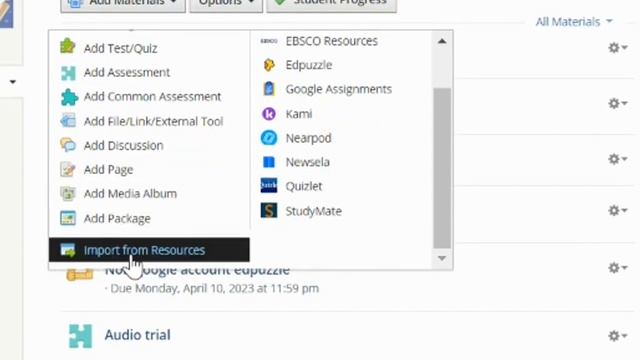Click the purple Kami logo icon

click(269, 114)
